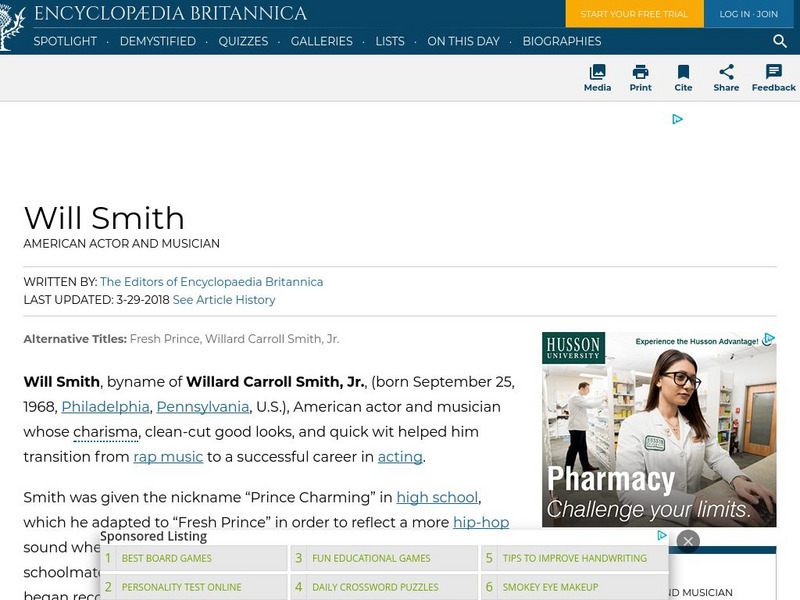Click Start Your Free Trial button
800x600 pixels.
pos(634,14)
